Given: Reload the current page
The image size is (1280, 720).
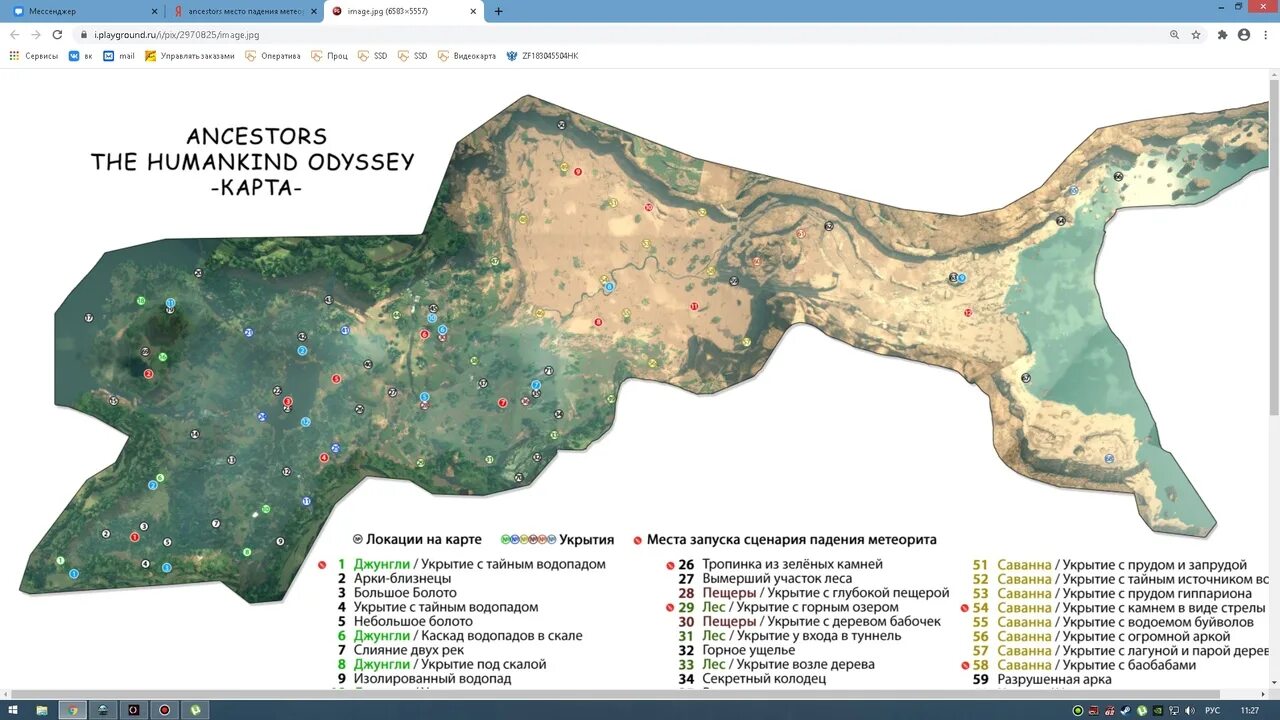Looking at the screenshot, I should pos(57,34).
